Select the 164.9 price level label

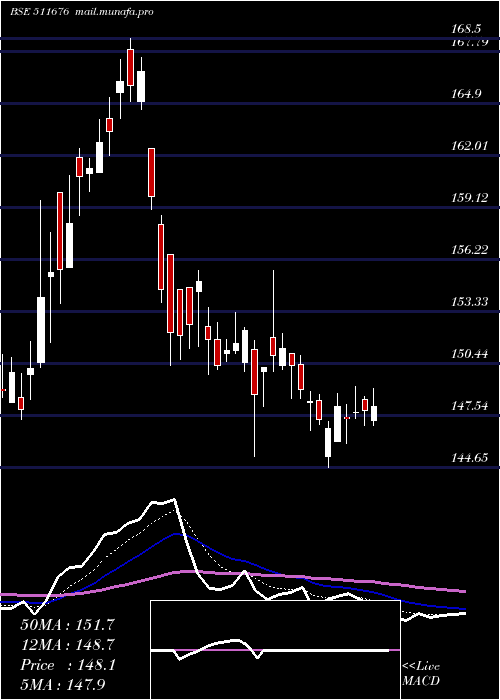[x=466, y=94]
